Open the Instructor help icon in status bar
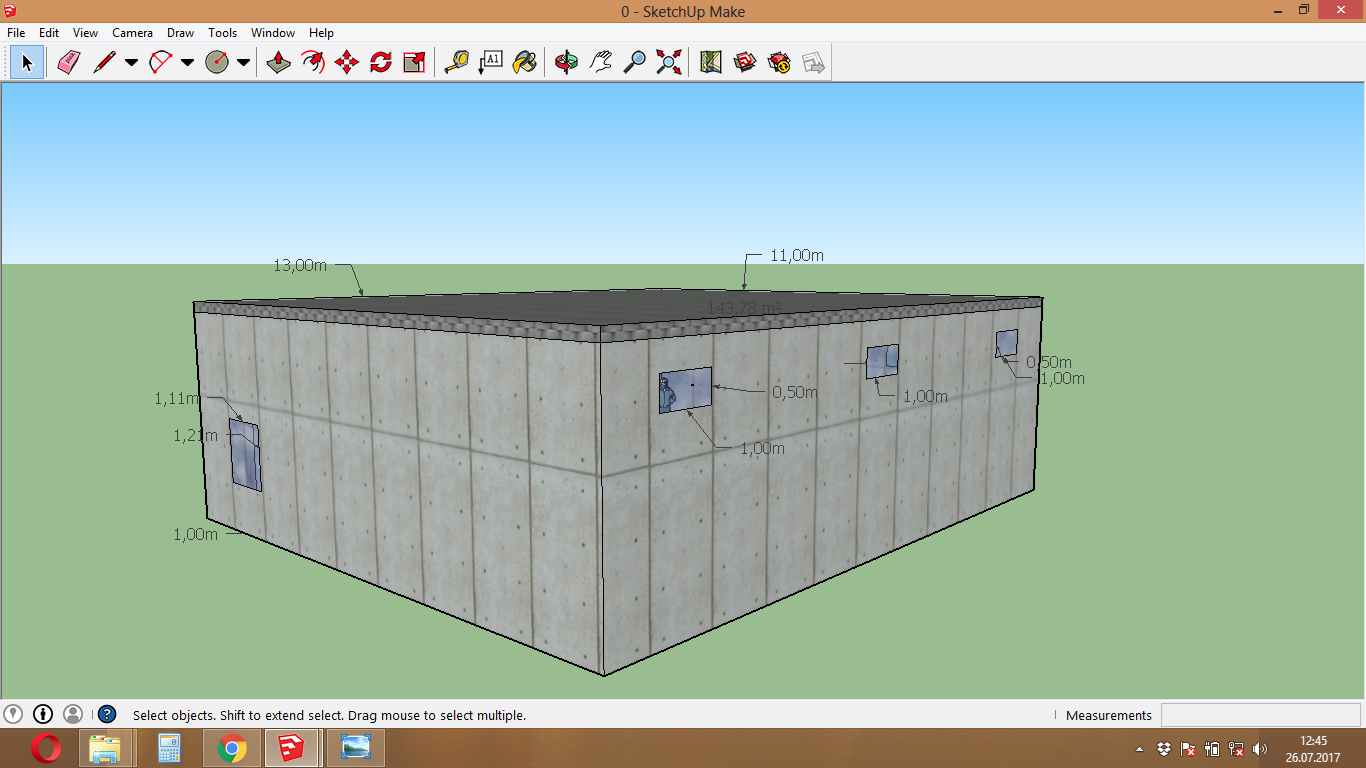 click(x=107, y=715)
